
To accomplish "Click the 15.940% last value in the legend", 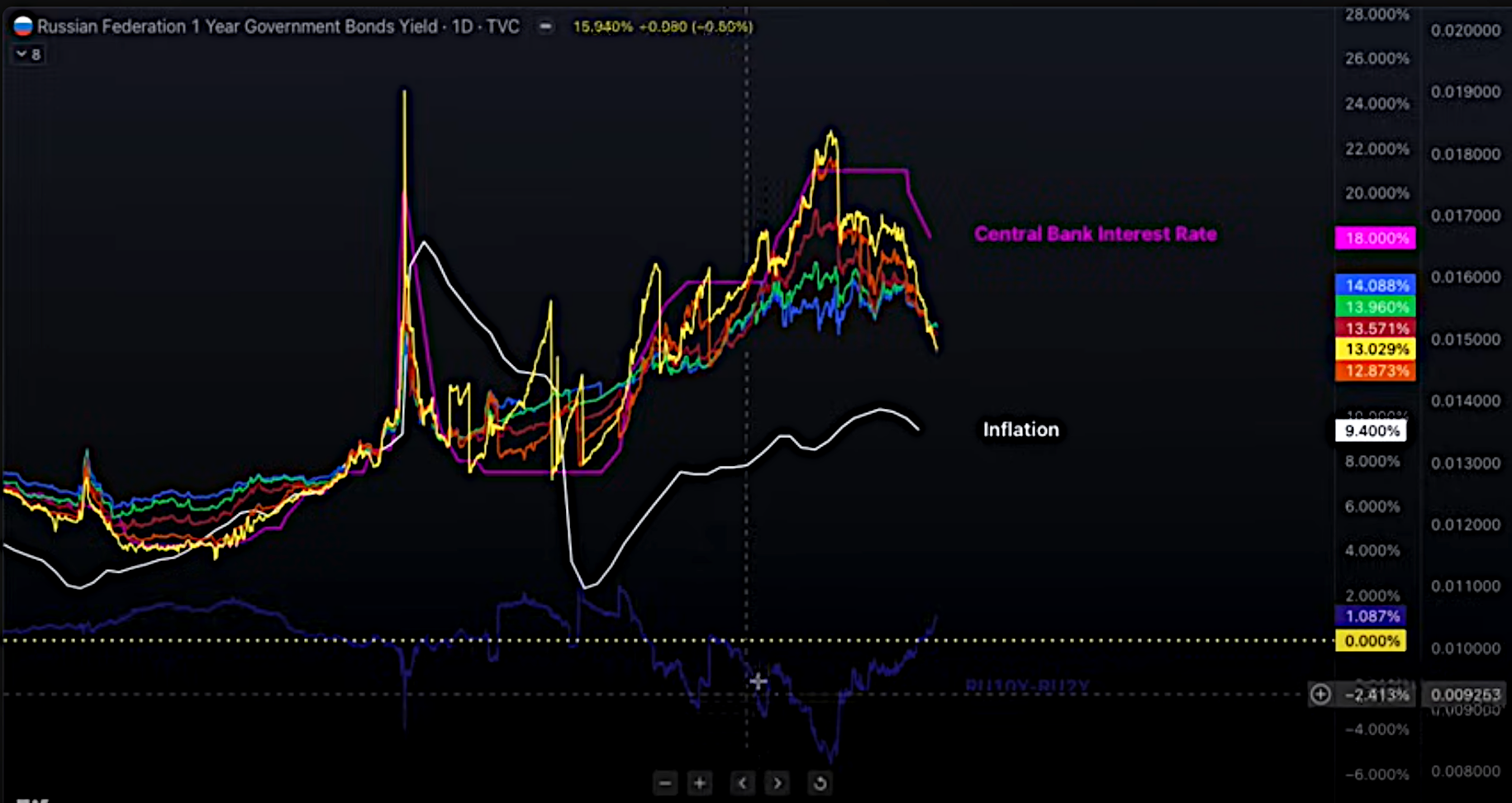I will coord(602,26).
